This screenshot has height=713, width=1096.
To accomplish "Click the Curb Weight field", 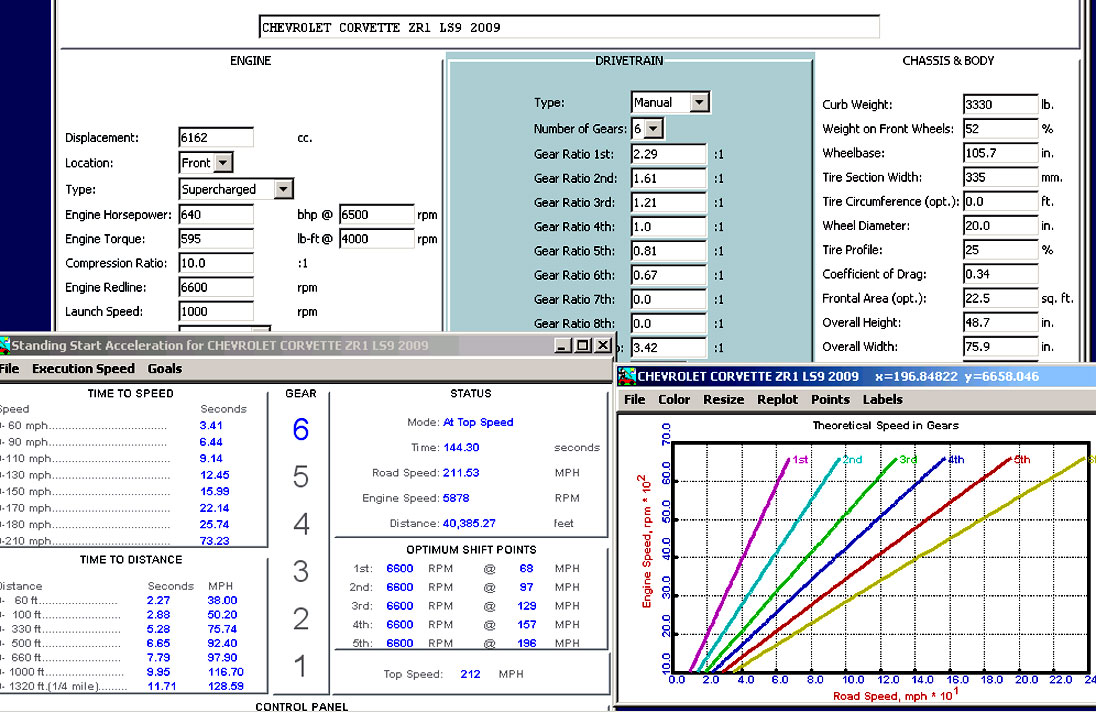I will 1000,104.
